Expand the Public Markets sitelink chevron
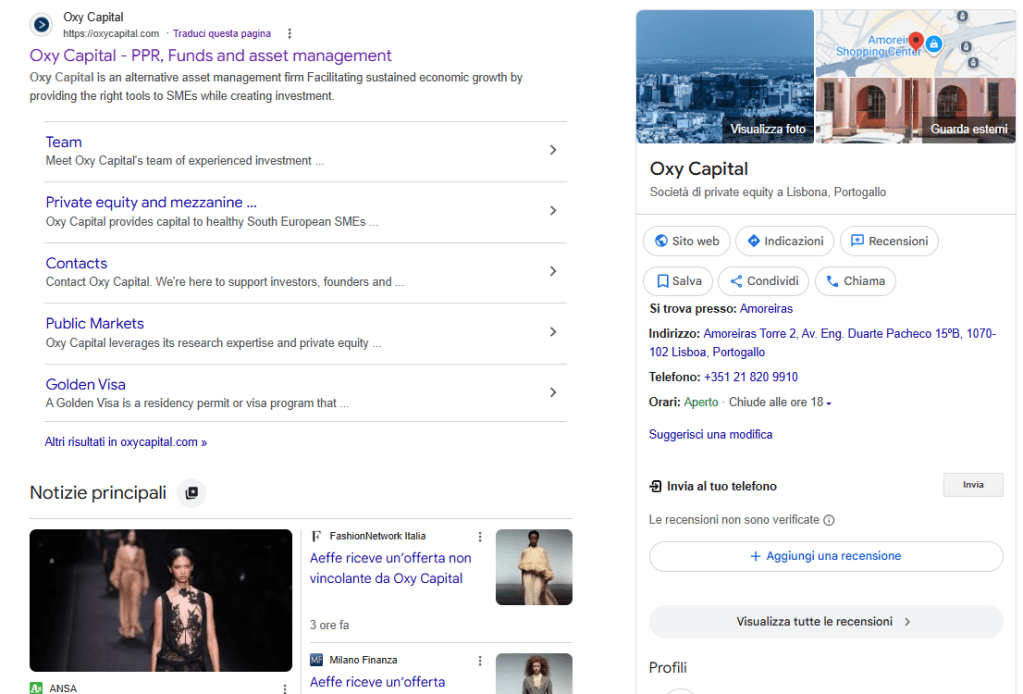Screen dimensions: 1023x694 [553, 332]
